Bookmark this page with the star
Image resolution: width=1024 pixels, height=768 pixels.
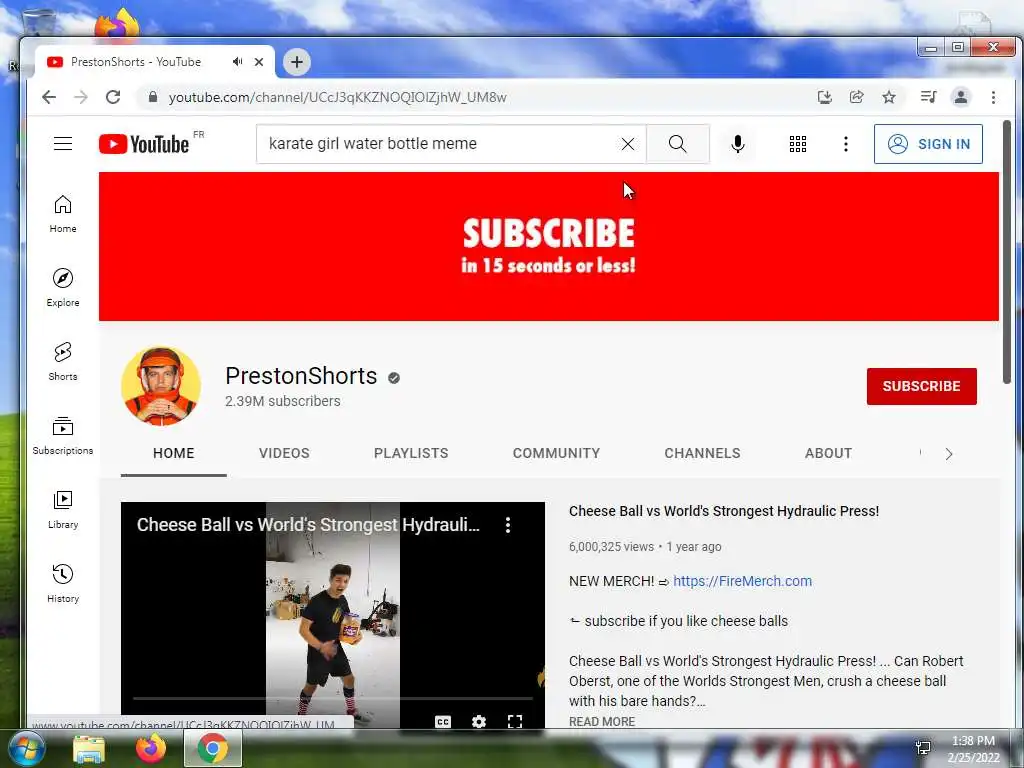click(889, 97)
